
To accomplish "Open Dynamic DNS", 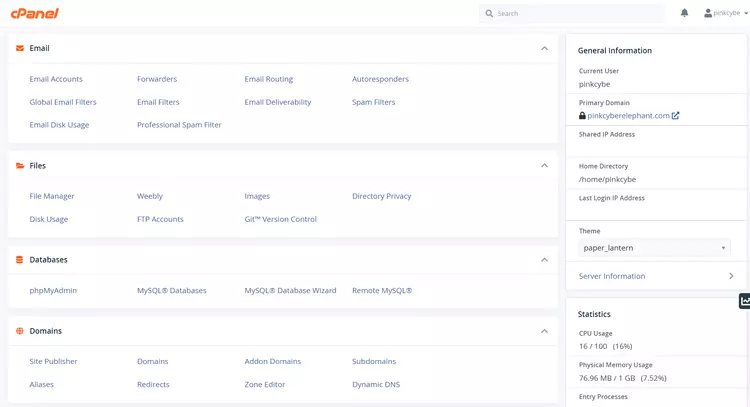I will 376,384.
